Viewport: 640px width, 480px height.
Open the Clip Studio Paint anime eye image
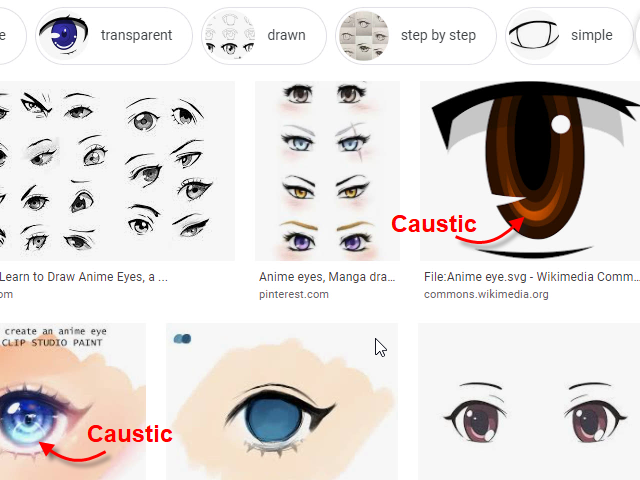point(73,402)
